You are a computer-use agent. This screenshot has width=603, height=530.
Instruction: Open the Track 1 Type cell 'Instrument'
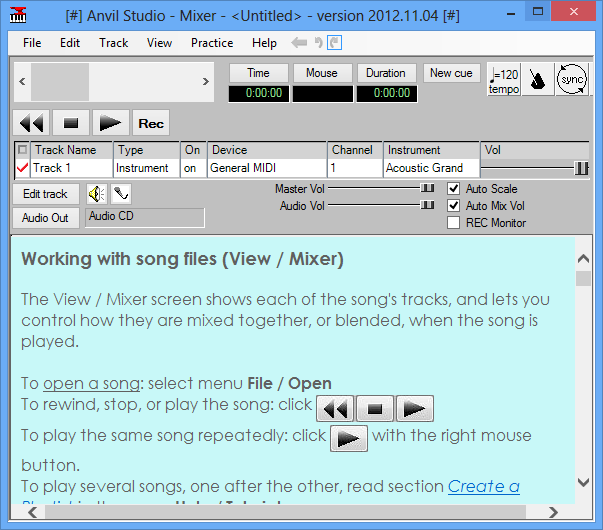click(x=147, y=168)
